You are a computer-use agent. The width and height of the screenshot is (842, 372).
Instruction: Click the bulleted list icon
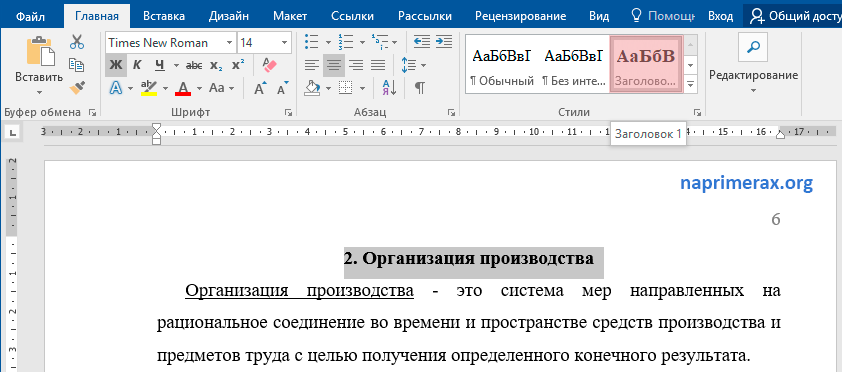[311, 41]
